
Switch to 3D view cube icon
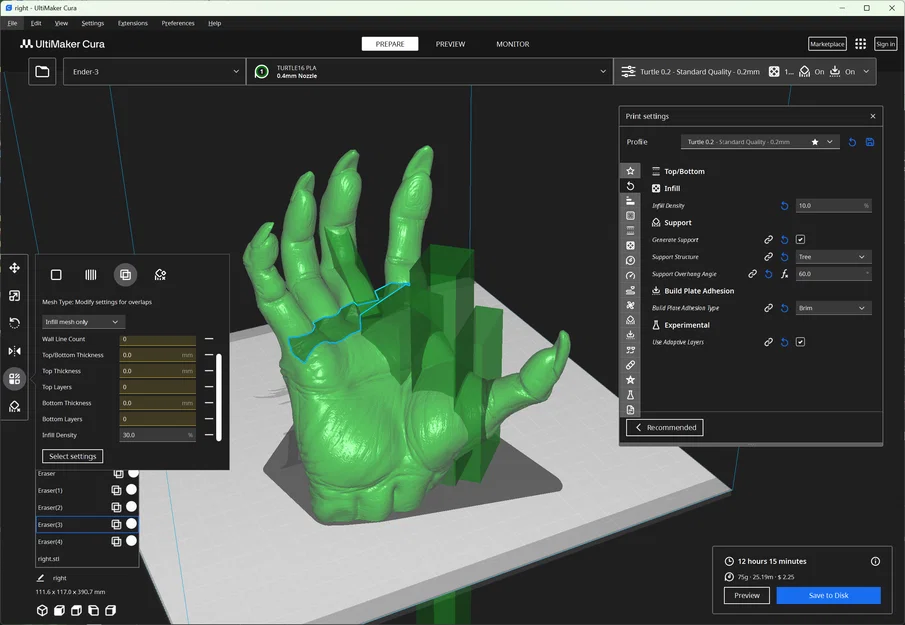point(42,610)
